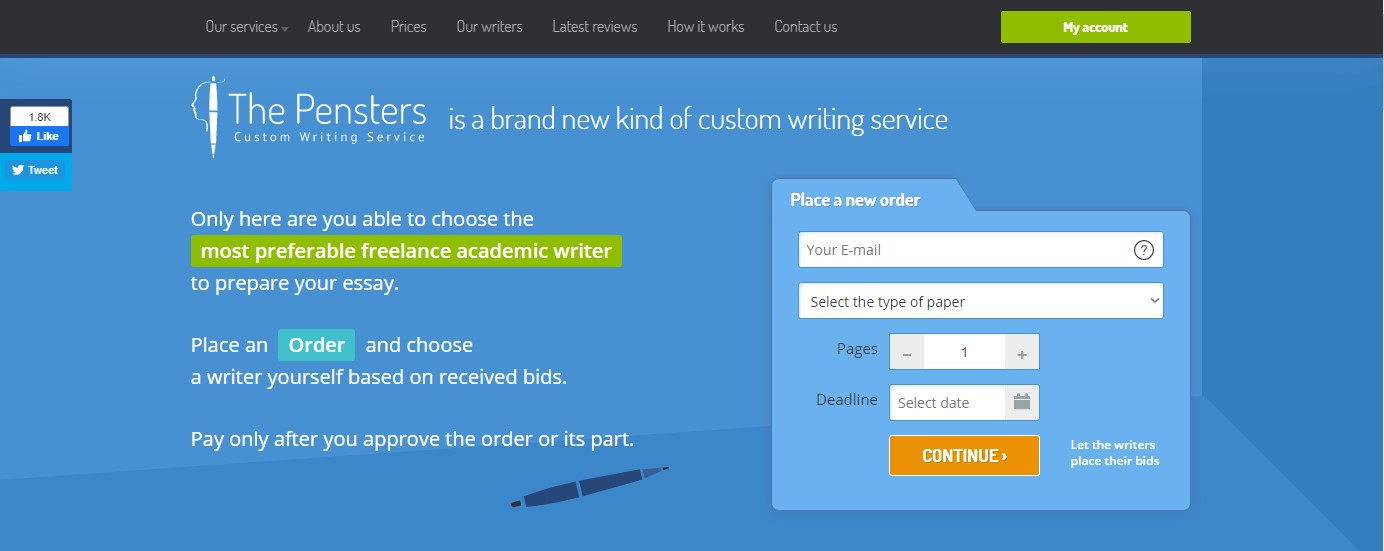
Task: Go to the Prices menu item
Action: click(x=408, y=27)
